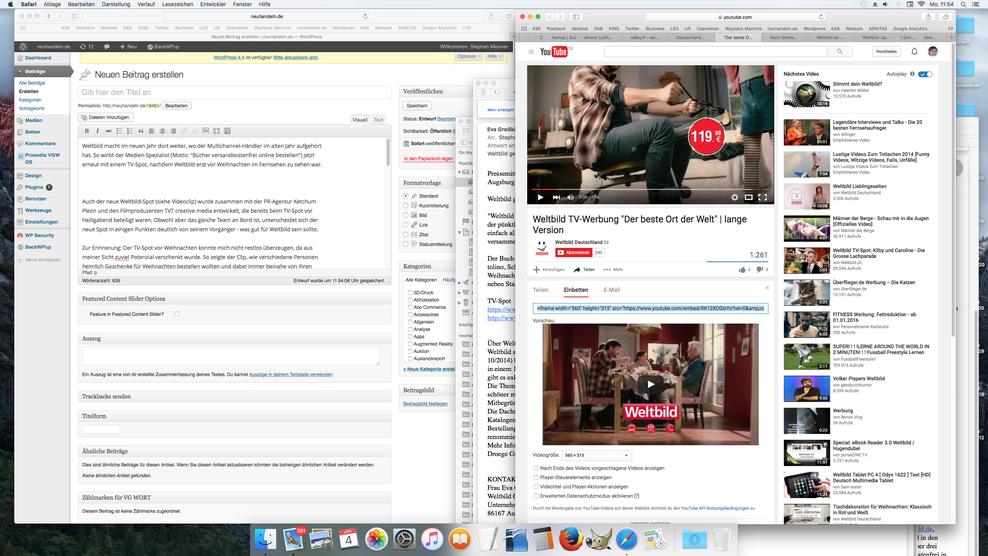
Task: Check the Apps category checkbox
Action: click(x=410, y=337)
